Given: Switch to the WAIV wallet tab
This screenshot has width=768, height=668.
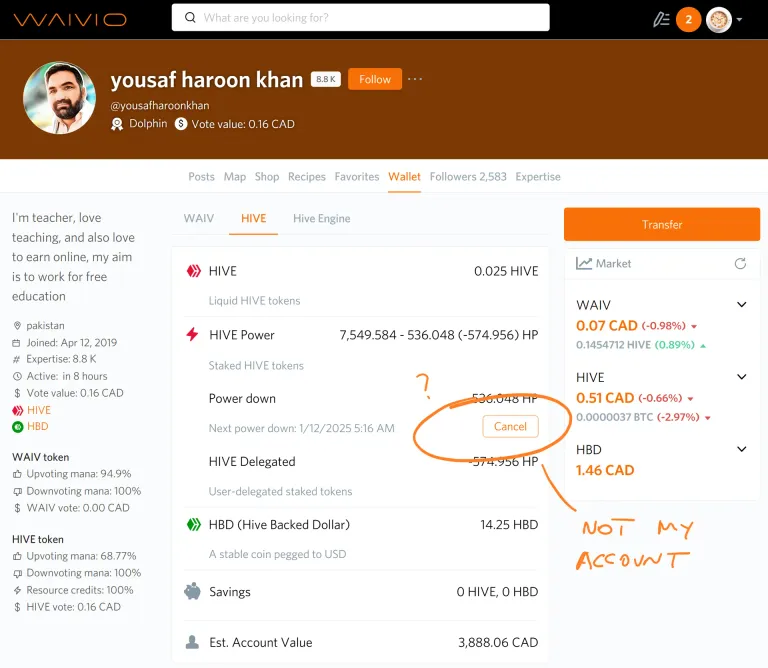Looking at the screenshot, I should 199,218.
